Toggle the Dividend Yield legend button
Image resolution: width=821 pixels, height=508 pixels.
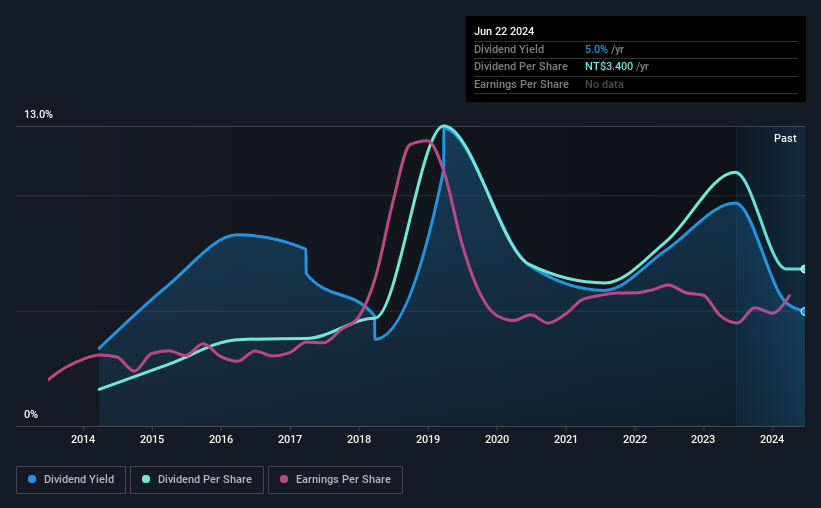71,480
